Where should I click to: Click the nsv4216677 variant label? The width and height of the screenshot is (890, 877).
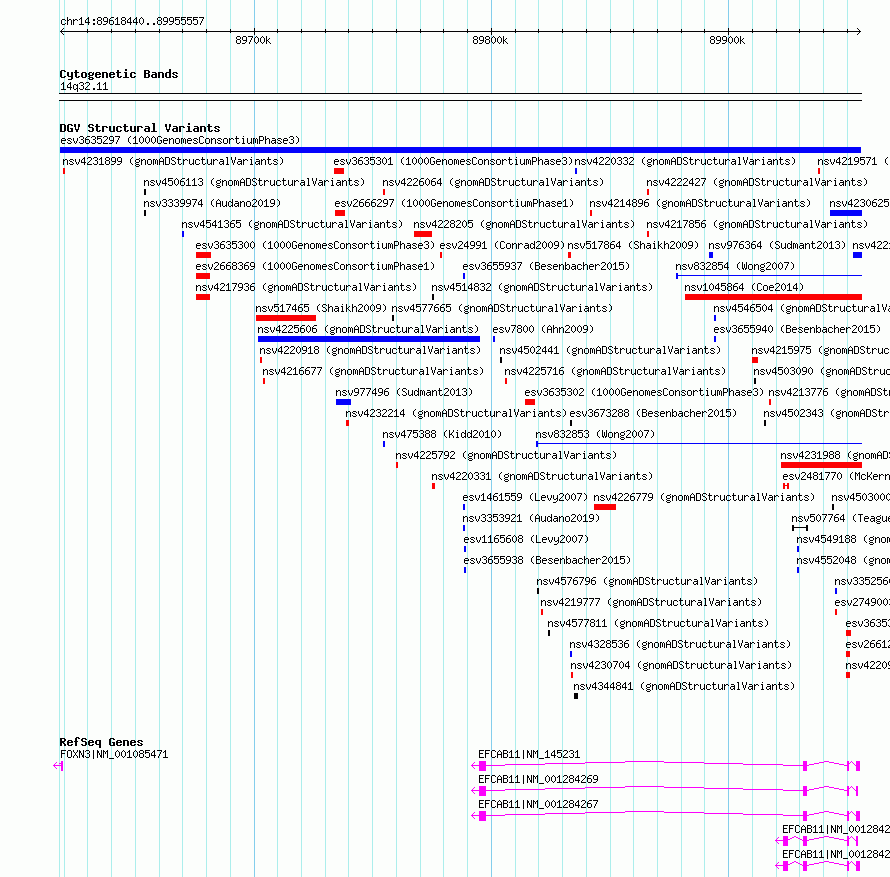point(373,371)
